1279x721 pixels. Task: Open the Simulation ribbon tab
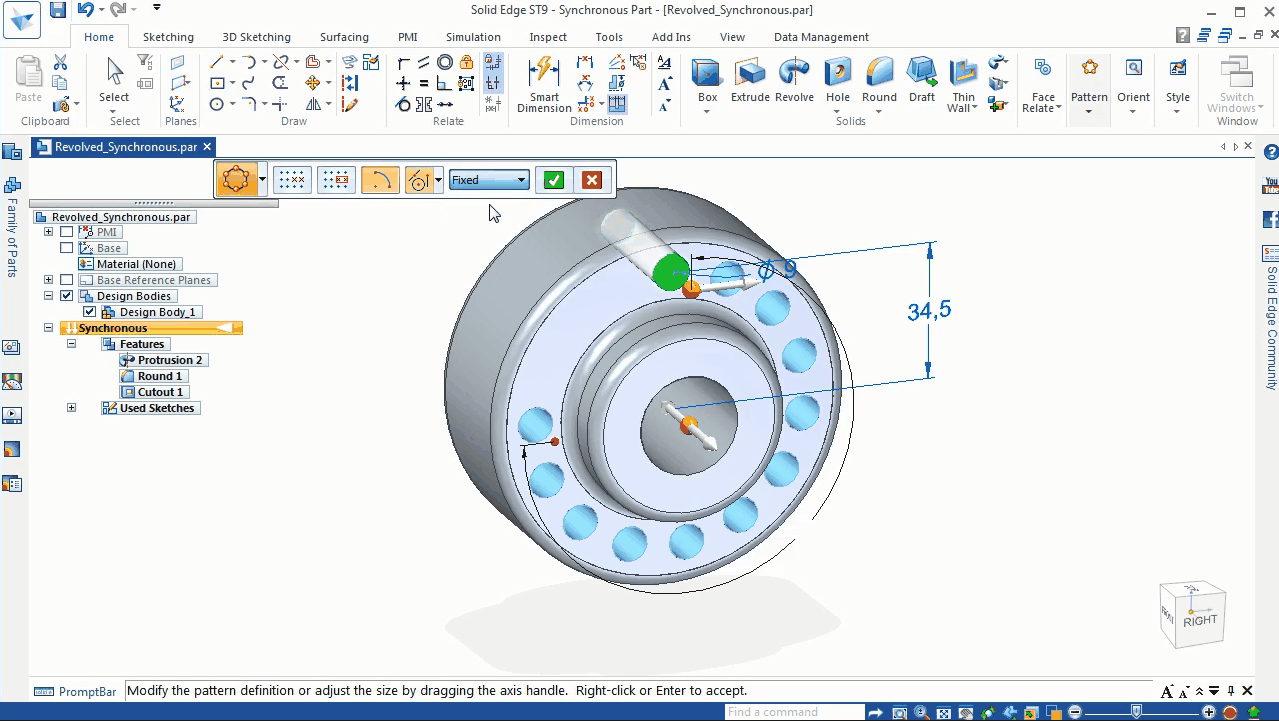pyautogui.click(x=473, y=37)
